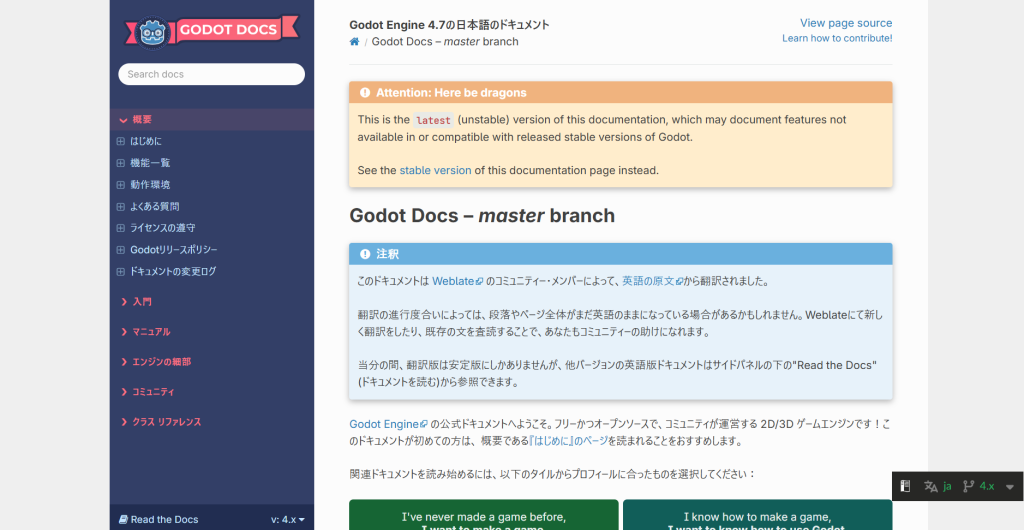Click the I know how to make a game tile
This screenshot has height=530, width=1024.
click(x=758, y=515)
